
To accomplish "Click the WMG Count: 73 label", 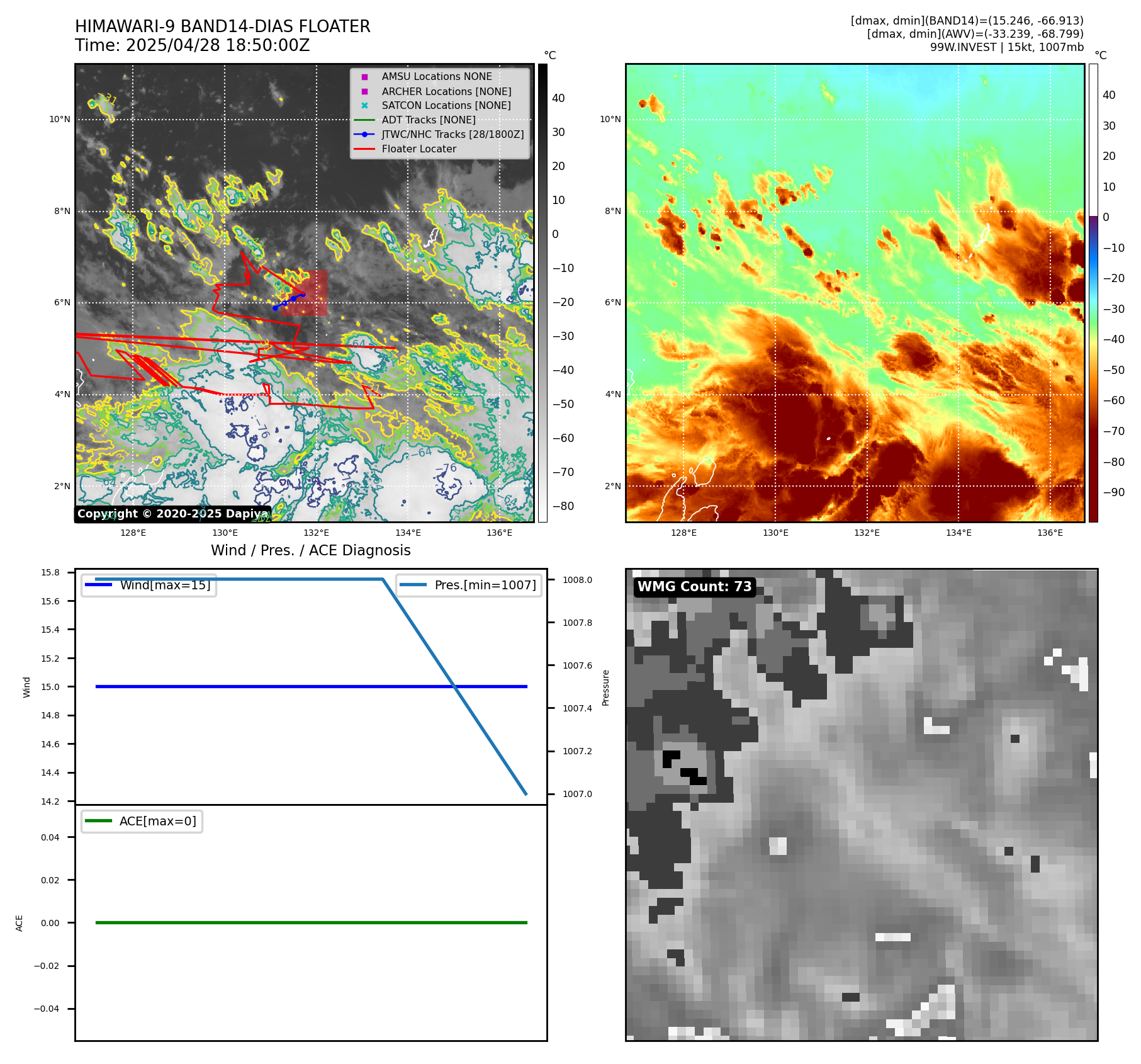I will pos(694,587).
